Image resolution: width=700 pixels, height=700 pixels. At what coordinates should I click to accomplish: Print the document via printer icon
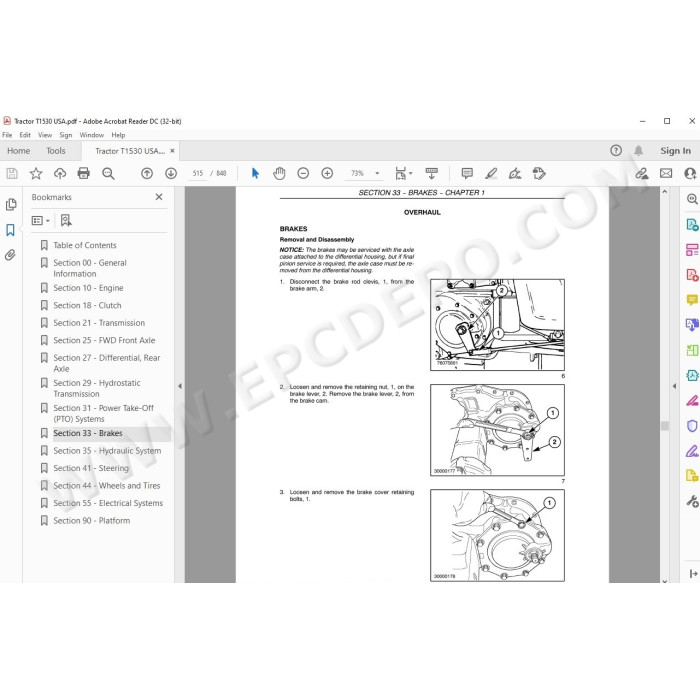tap(83, 173)
